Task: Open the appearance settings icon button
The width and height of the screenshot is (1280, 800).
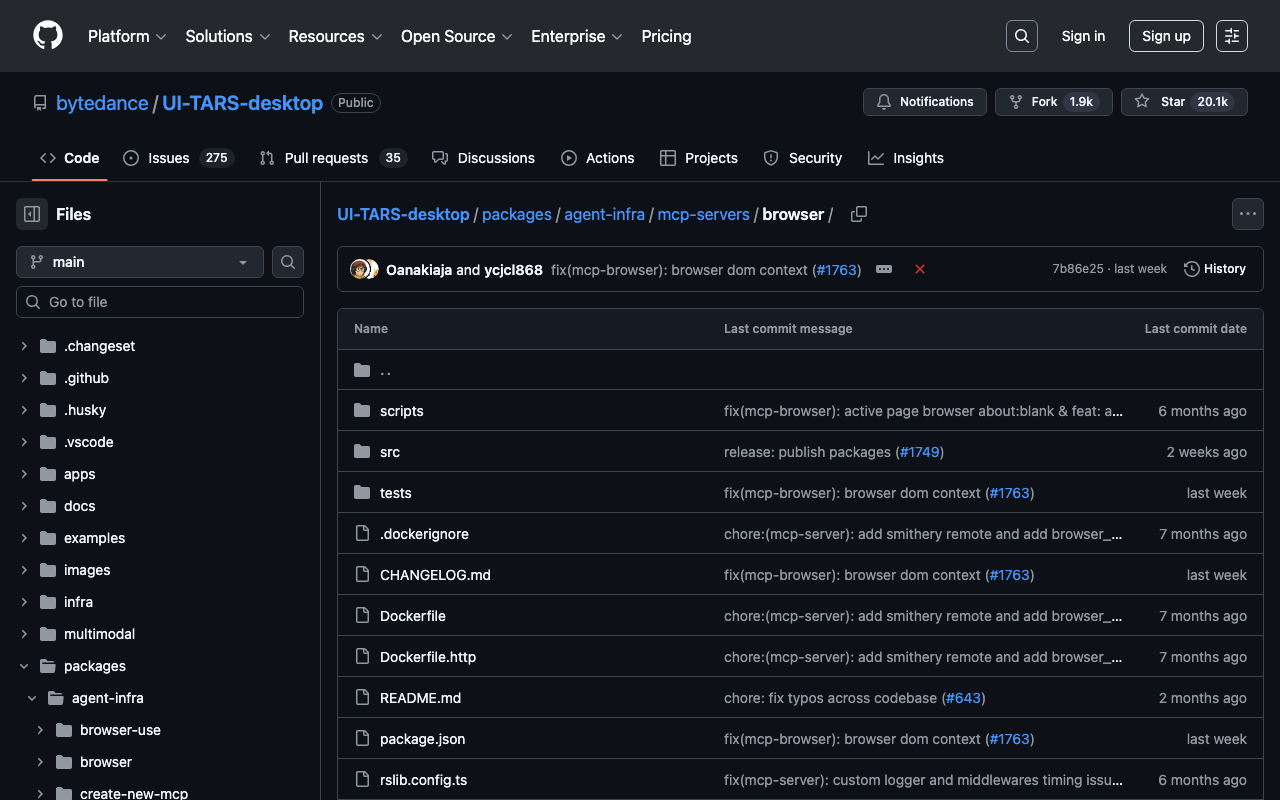Action: [1231, 36]
